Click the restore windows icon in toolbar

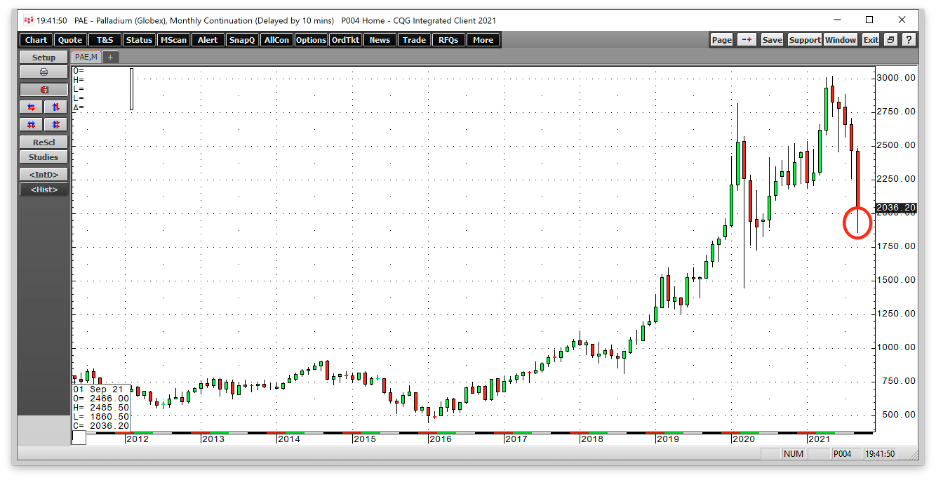[891, 40]
